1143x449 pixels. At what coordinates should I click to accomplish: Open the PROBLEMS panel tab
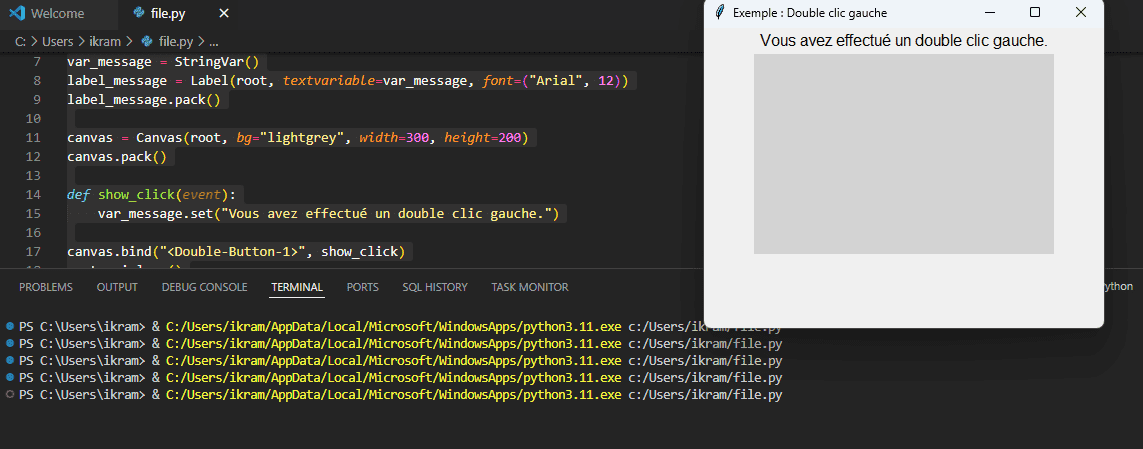tap(46, 287)
